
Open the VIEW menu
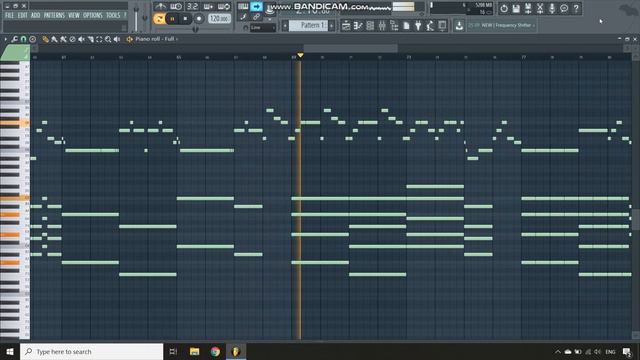tap(74, 16)
